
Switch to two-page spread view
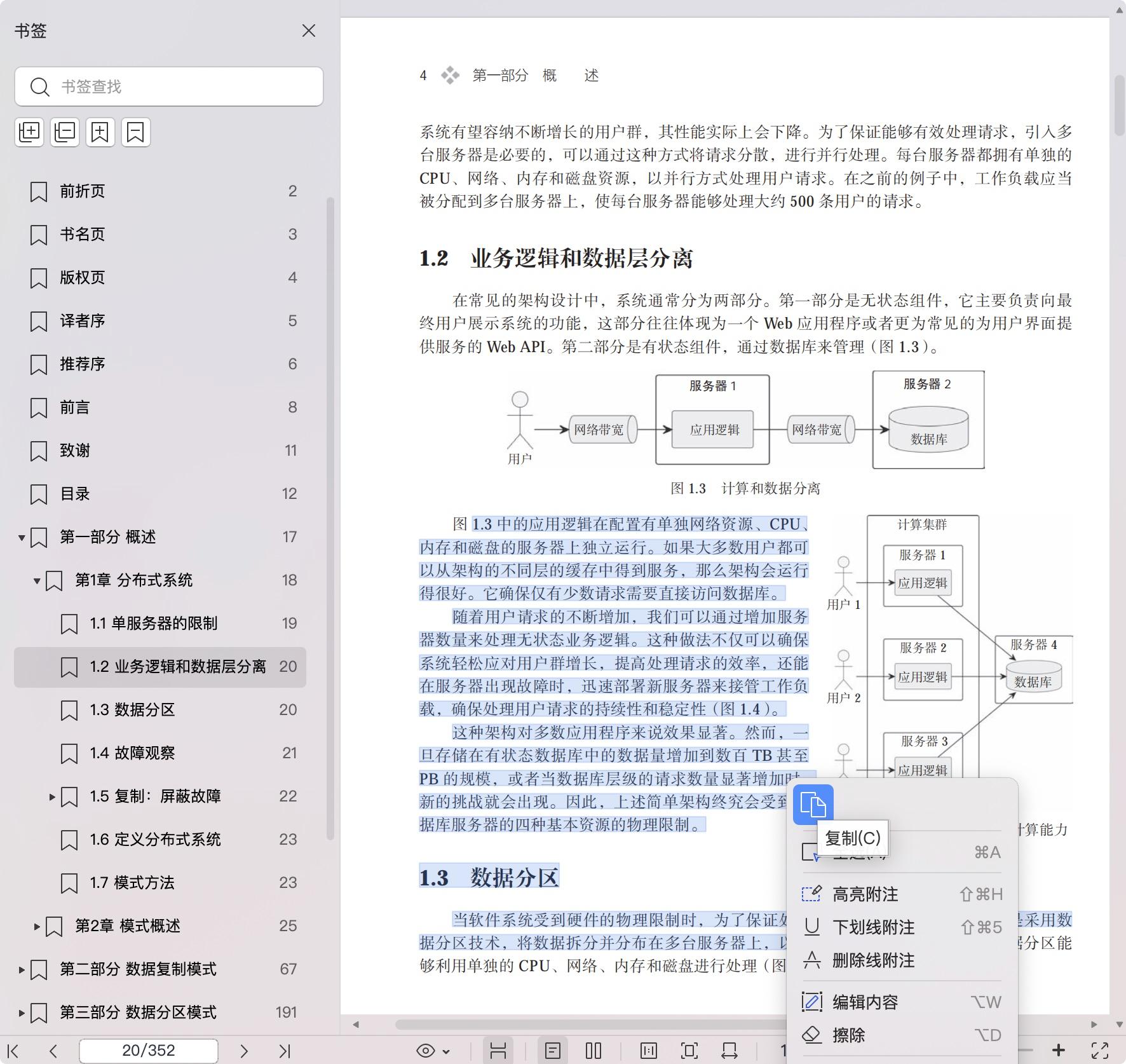pos(593,1050)
